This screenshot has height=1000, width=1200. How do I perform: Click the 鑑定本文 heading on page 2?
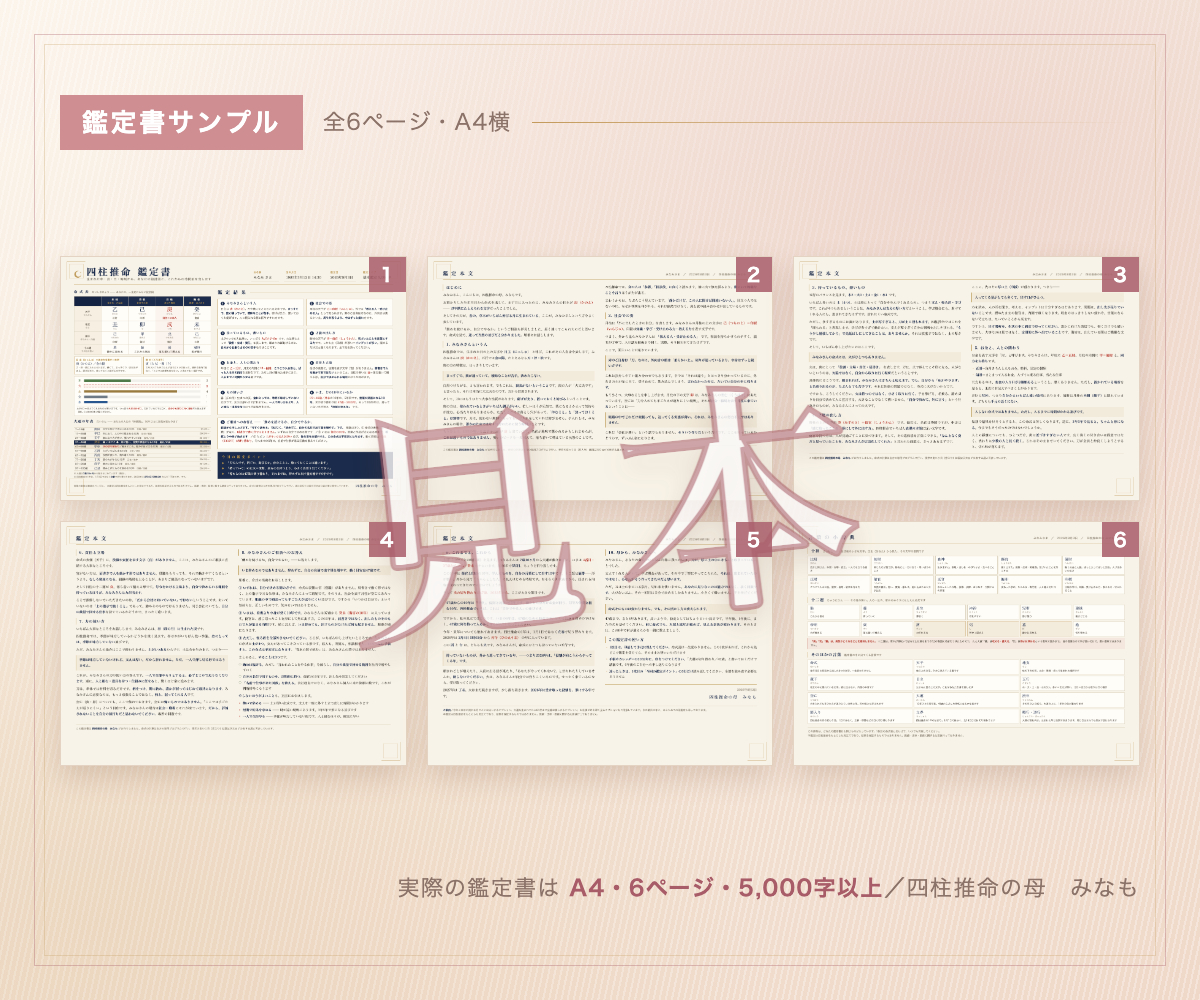[x=457, y=272]
